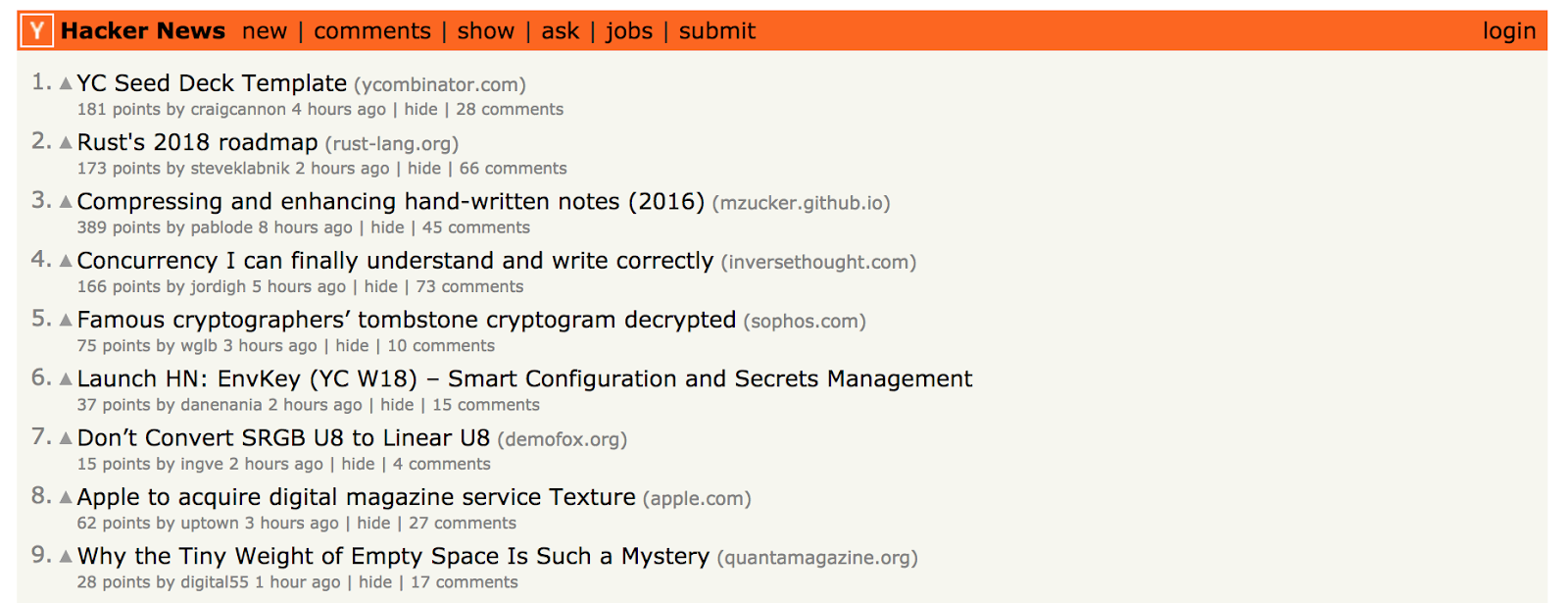
Task: Open Famous cryptographers' tombstone cryptogram article
Action: (x=407, y=320)
